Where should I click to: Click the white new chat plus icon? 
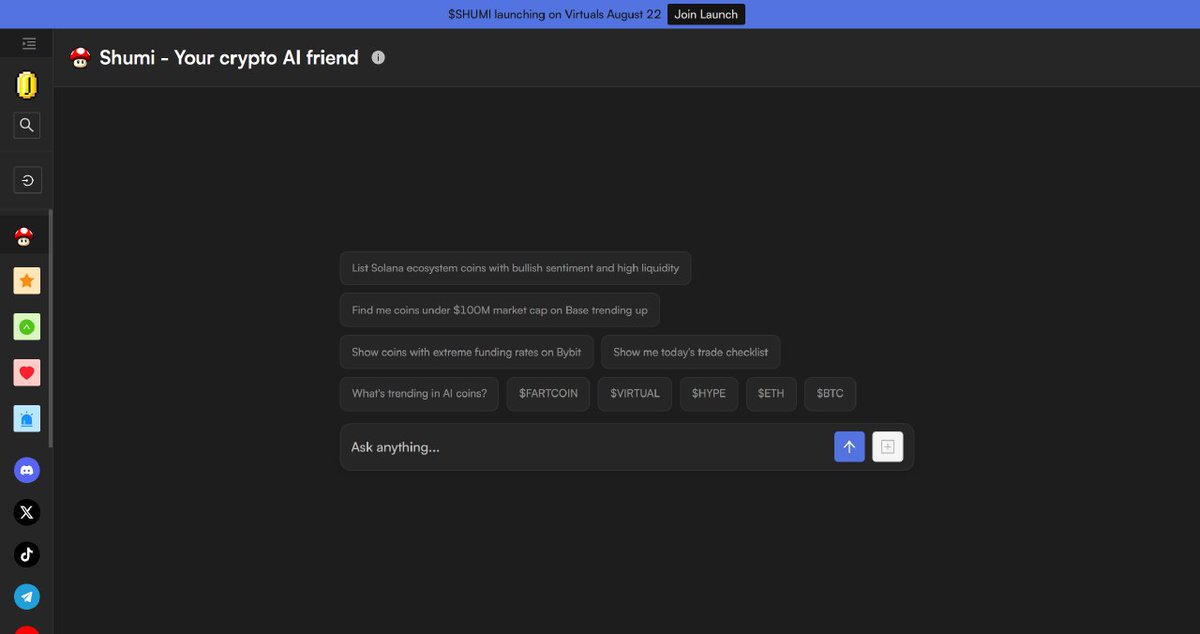point(887,447)
